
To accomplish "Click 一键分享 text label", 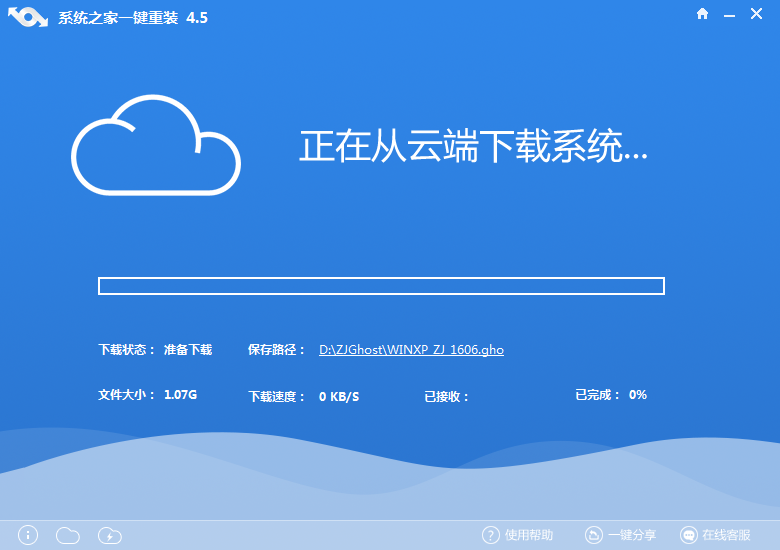I will [x=632, y=535].
